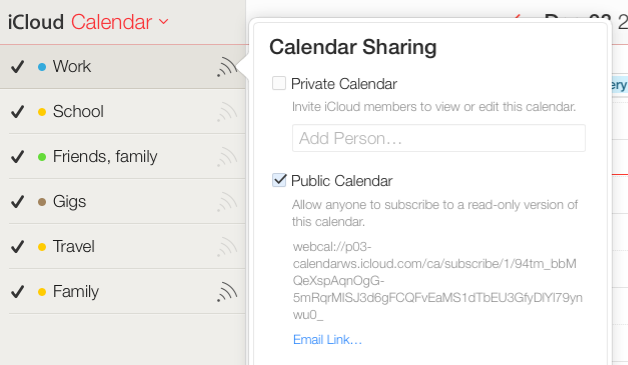Screen dimensions: 628x365
Task: Toggle the School calendar checkmark
Action: click(18, 111)
